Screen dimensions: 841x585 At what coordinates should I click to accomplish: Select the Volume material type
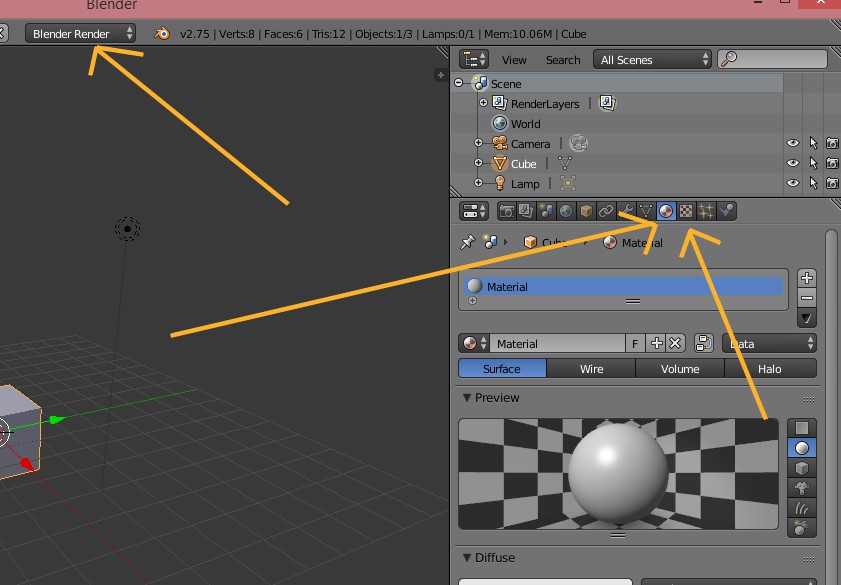tap(680, 369)
